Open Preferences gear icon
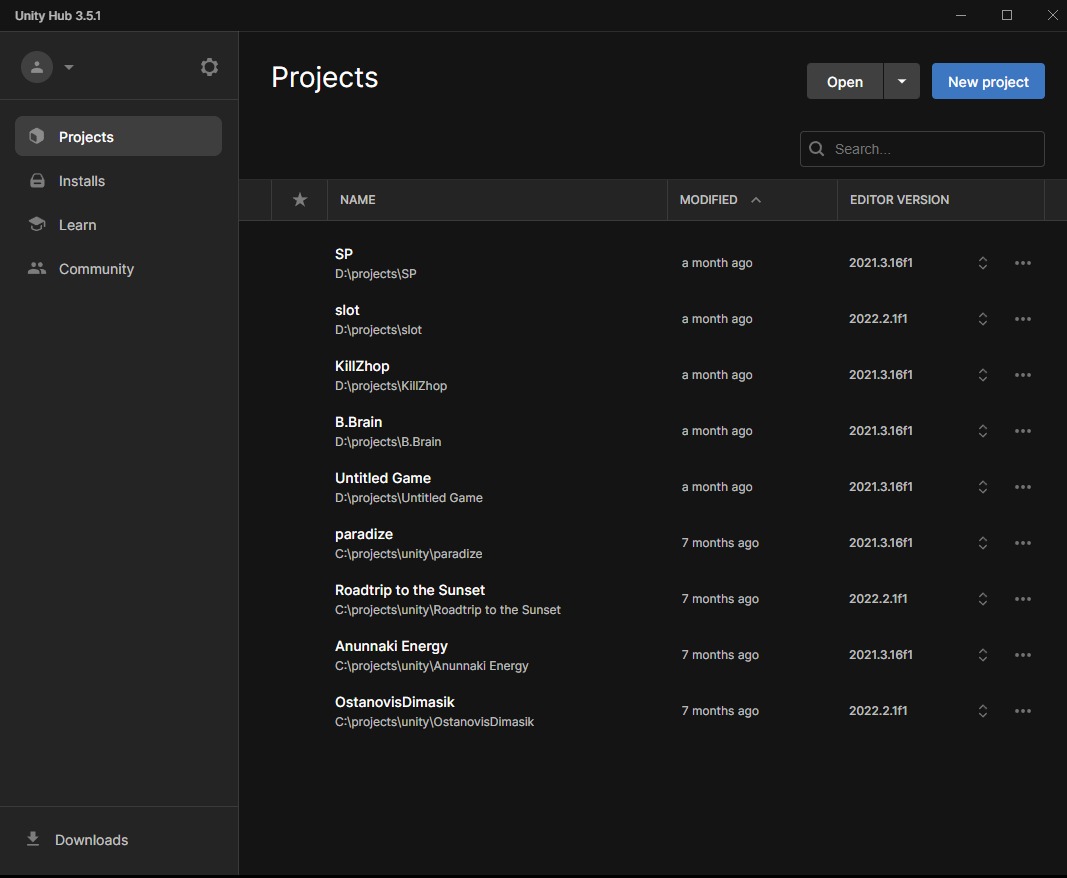 pyautogui.click(x=209, y=67)
